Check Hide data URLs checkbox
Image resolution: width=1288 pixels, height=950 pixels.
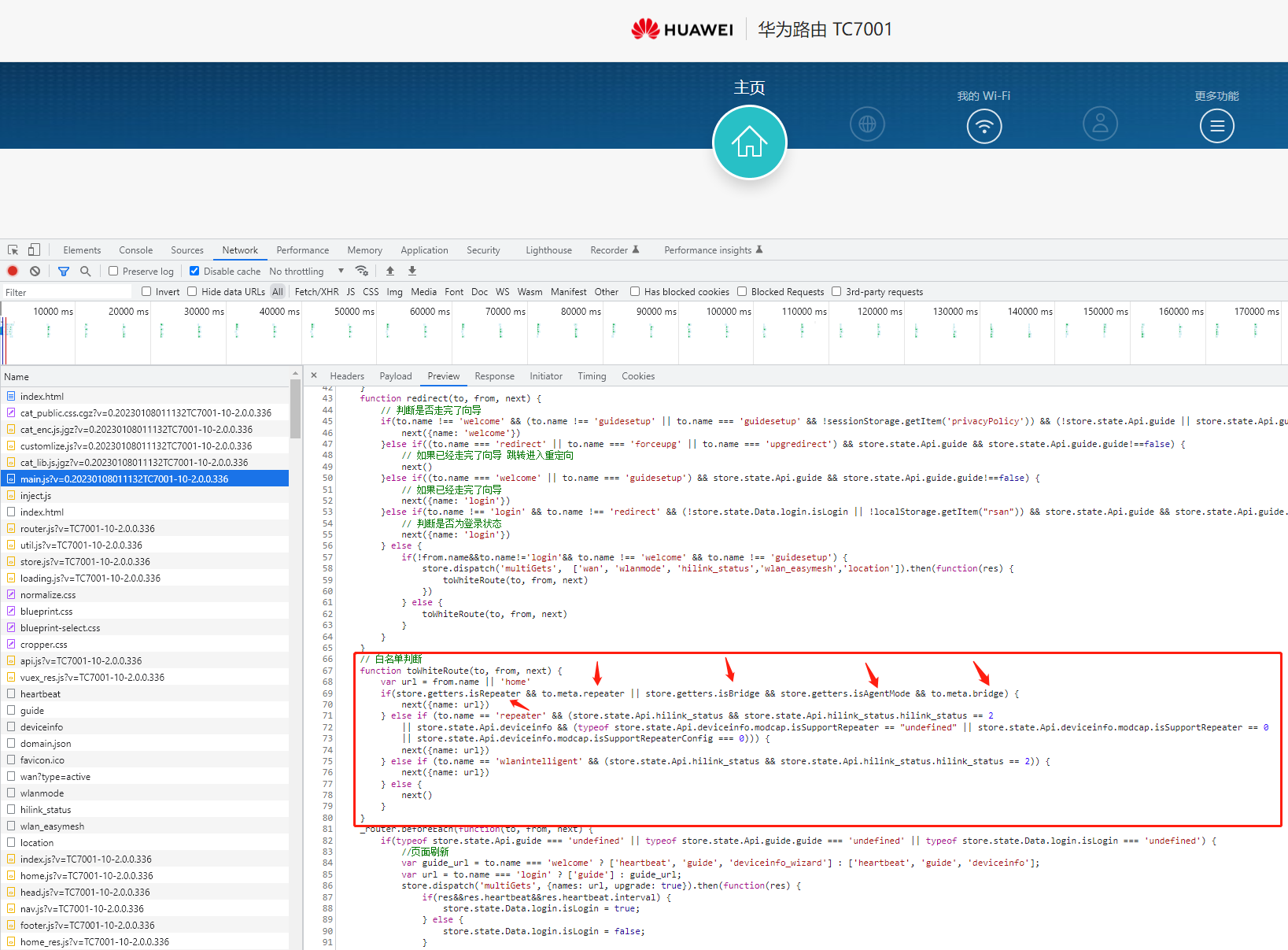192,291
